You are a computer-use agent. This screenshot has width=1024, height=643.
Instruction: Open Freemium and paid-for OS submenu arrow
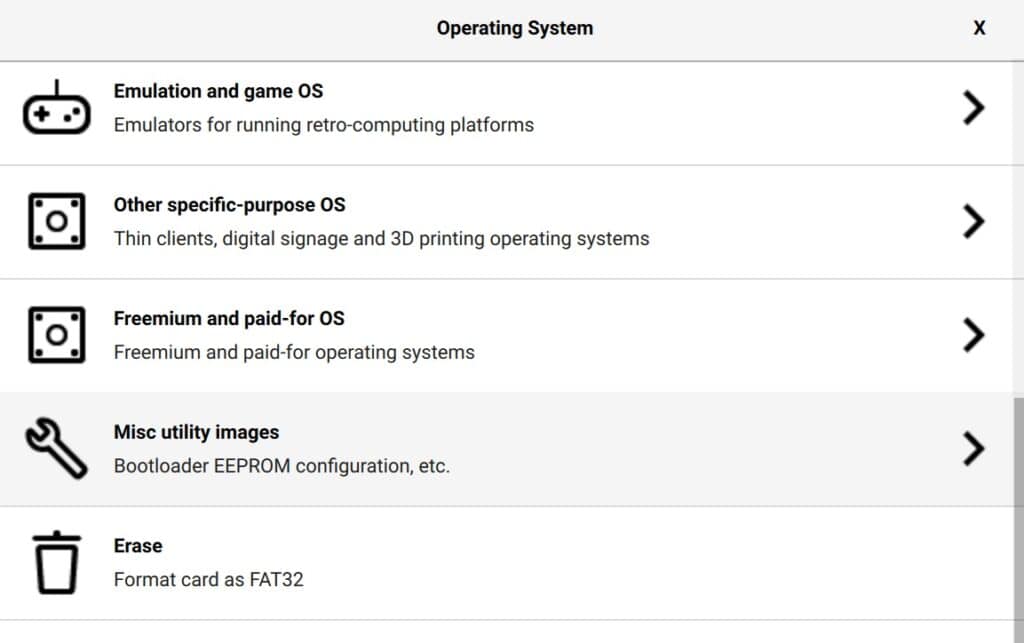(x=973, y=335)
